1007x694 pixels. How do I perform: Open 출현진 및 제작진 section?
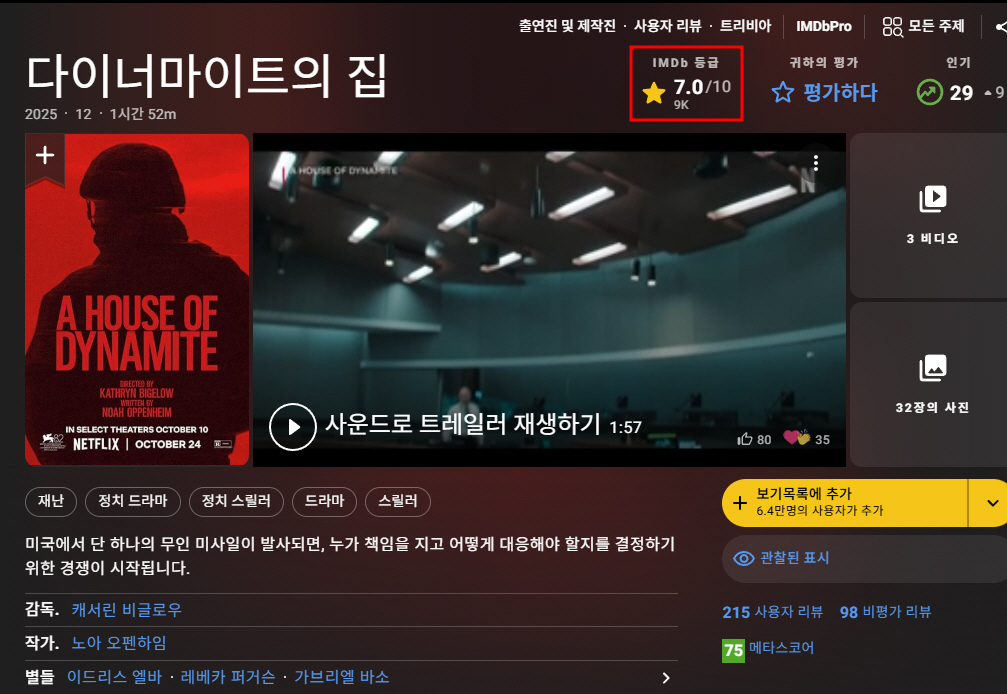pos(566,26)
